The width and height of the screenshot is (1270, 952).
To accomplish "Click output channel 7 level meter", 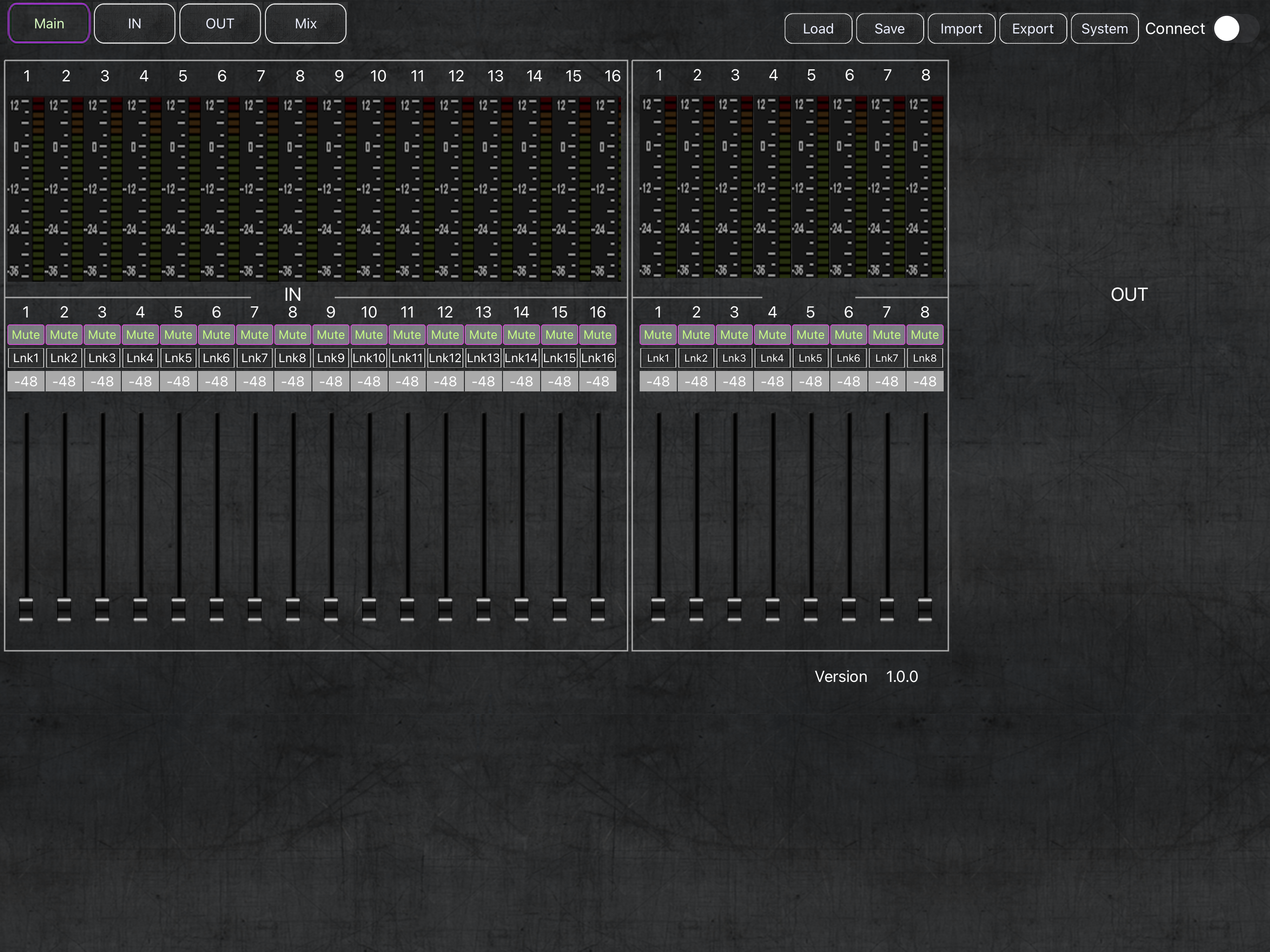I will coord(887,187).
